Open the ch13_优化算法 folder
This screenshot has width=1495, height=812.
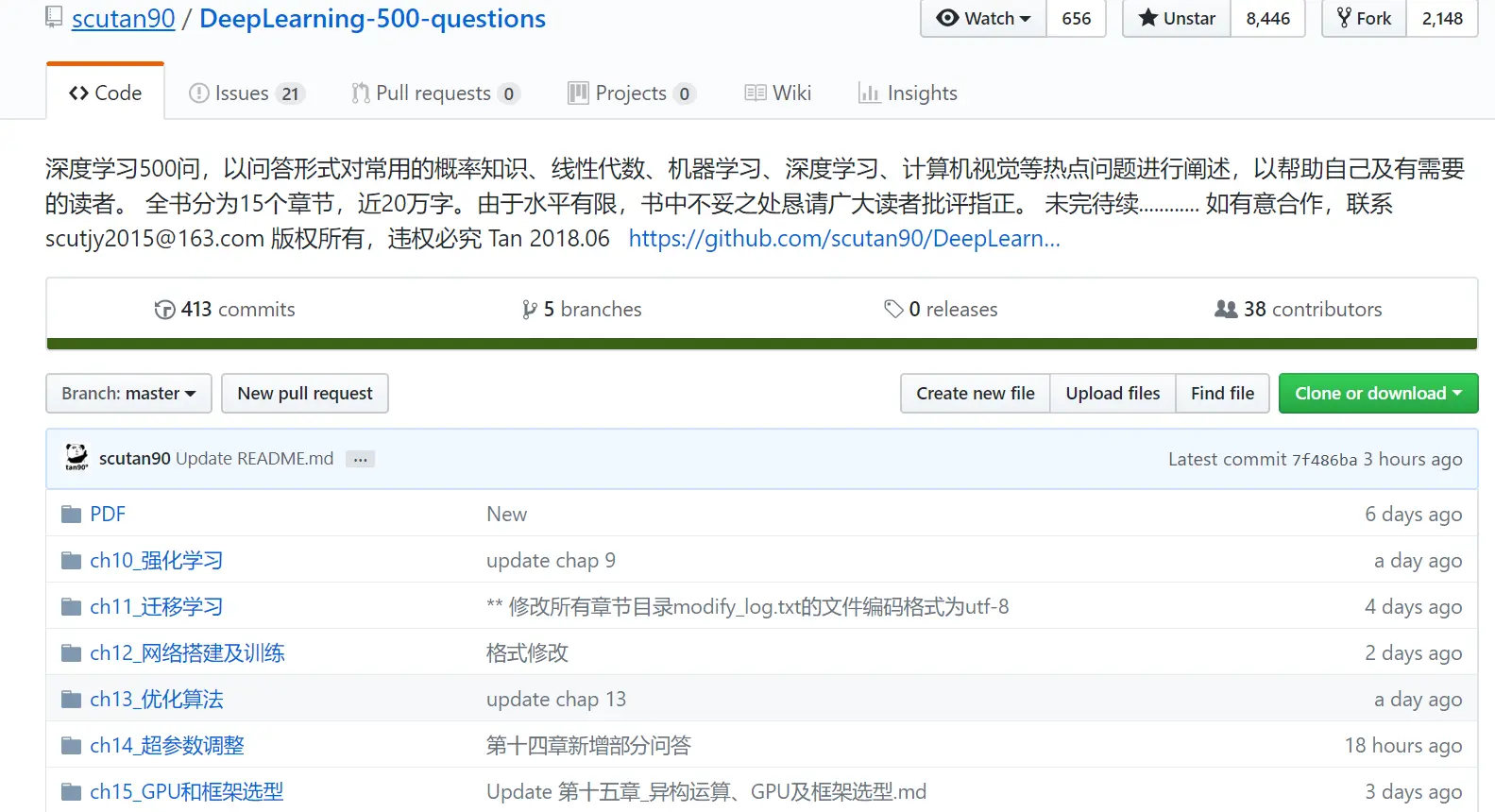pyautogui.click(x=157, y=699)
